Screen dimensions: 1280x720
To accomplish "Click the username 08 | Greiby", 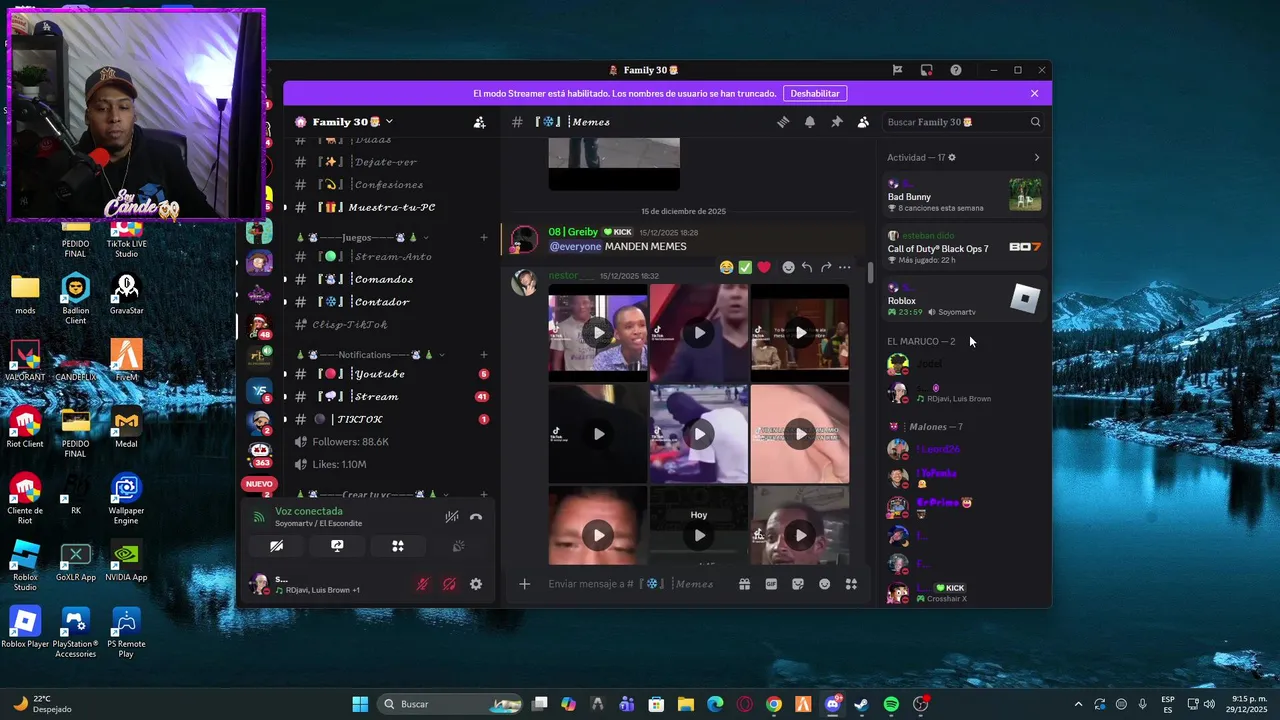I will 572,232.
